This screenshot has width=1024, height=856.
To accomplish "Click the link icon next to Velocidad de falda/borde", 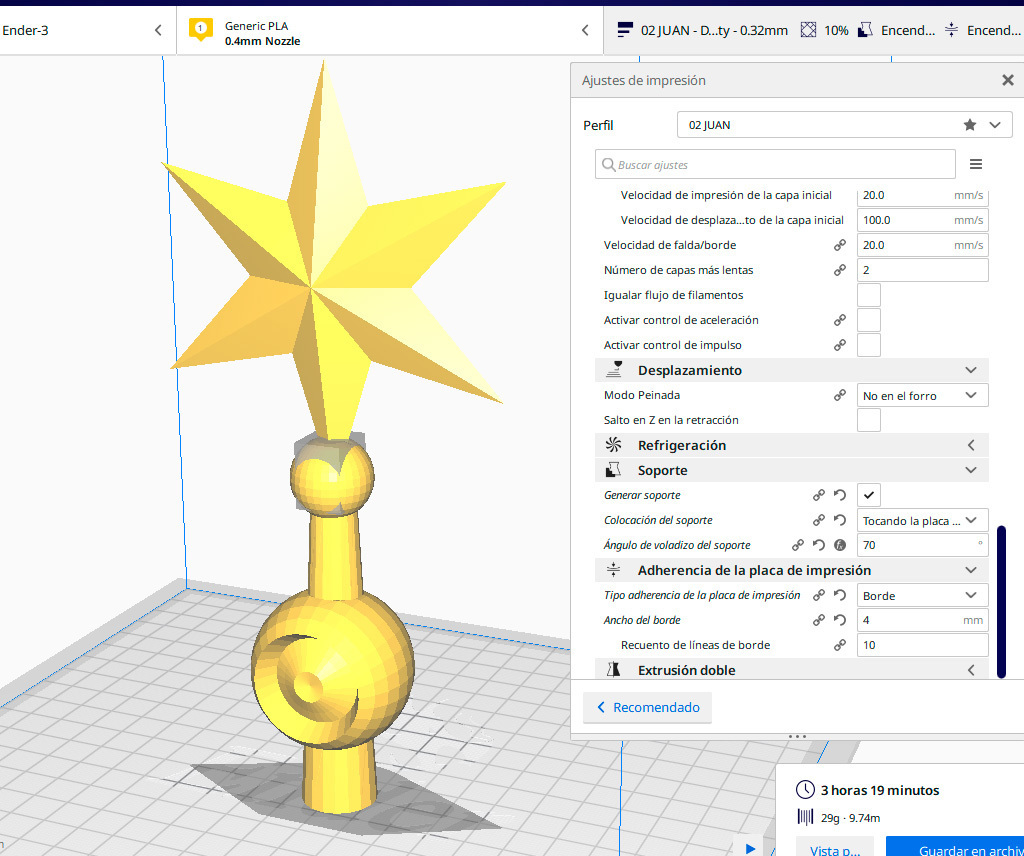I will [840, 245].
